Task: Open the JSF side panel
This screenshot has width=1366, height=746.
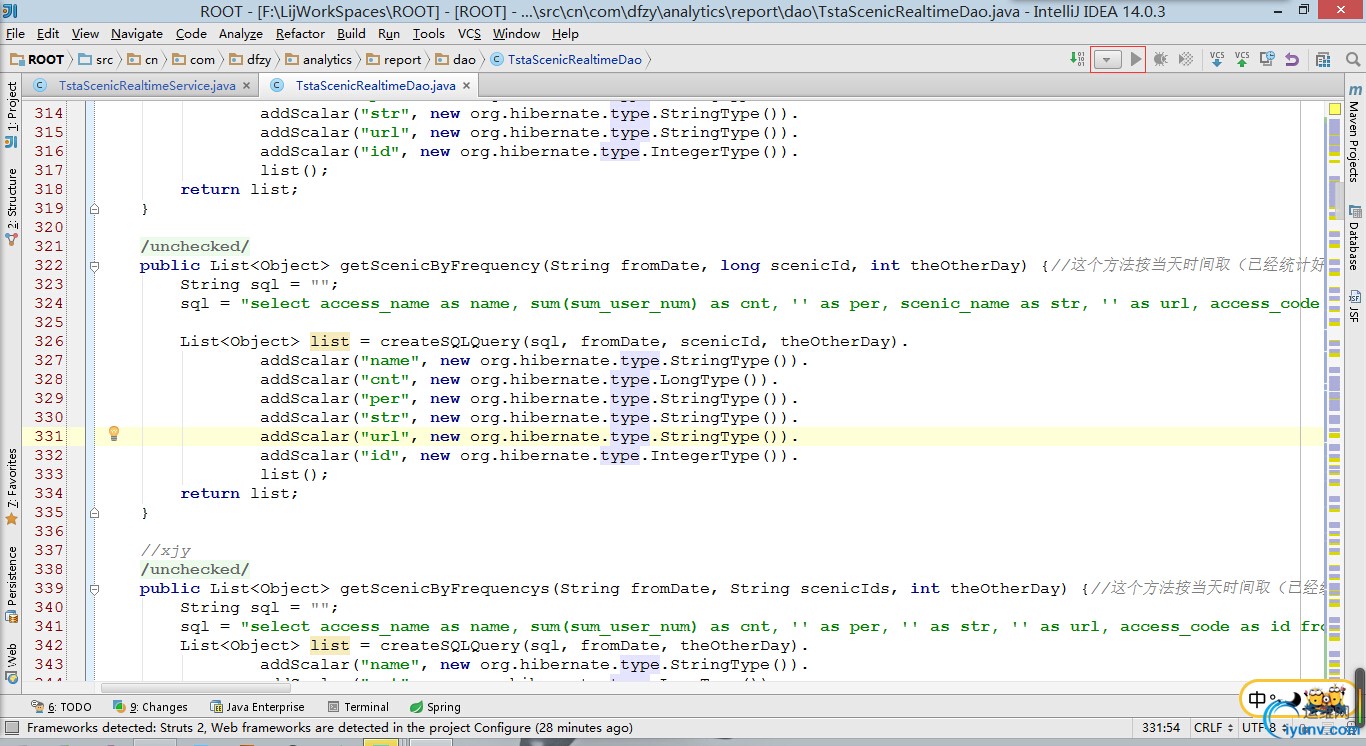Action: pos(1354,306)
